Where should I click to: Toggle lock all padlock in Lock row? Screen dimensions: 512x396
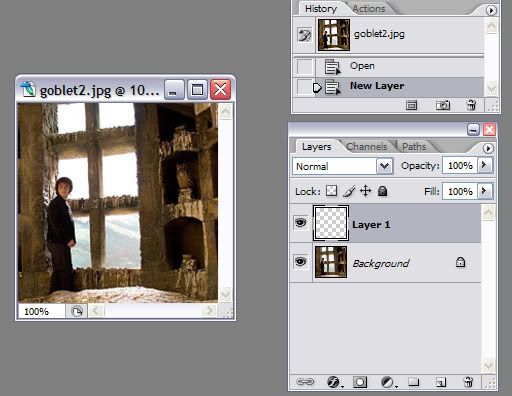pos(382,191)
